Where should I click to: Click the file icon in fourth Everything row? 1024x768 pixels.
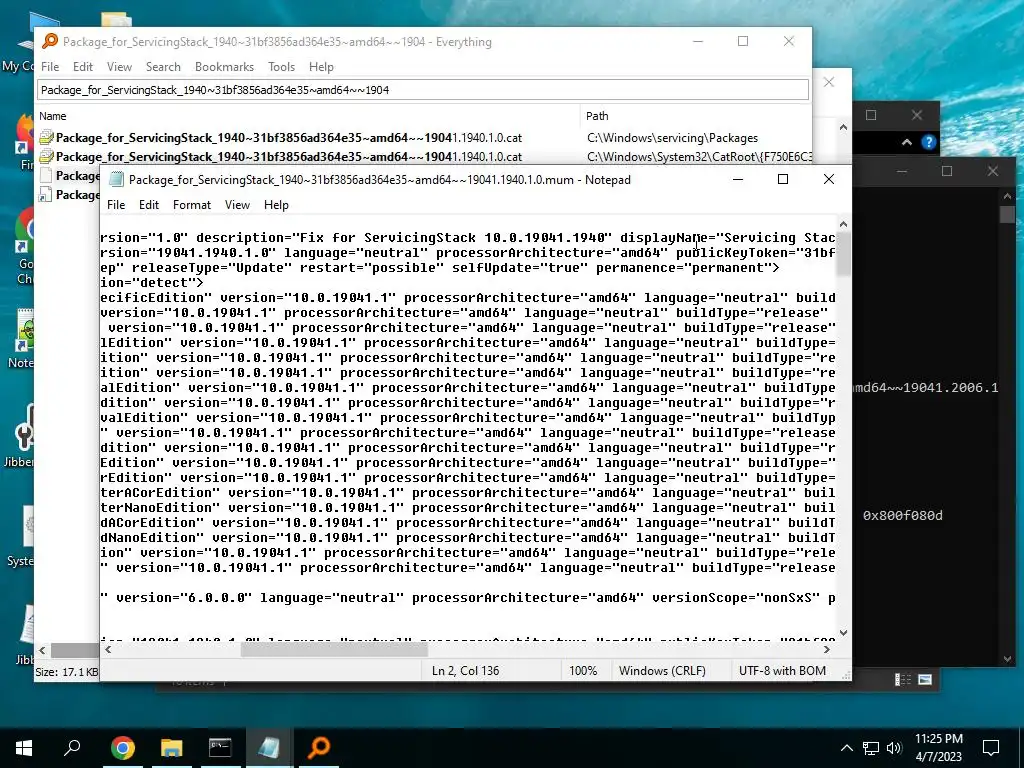coord(46,195)
